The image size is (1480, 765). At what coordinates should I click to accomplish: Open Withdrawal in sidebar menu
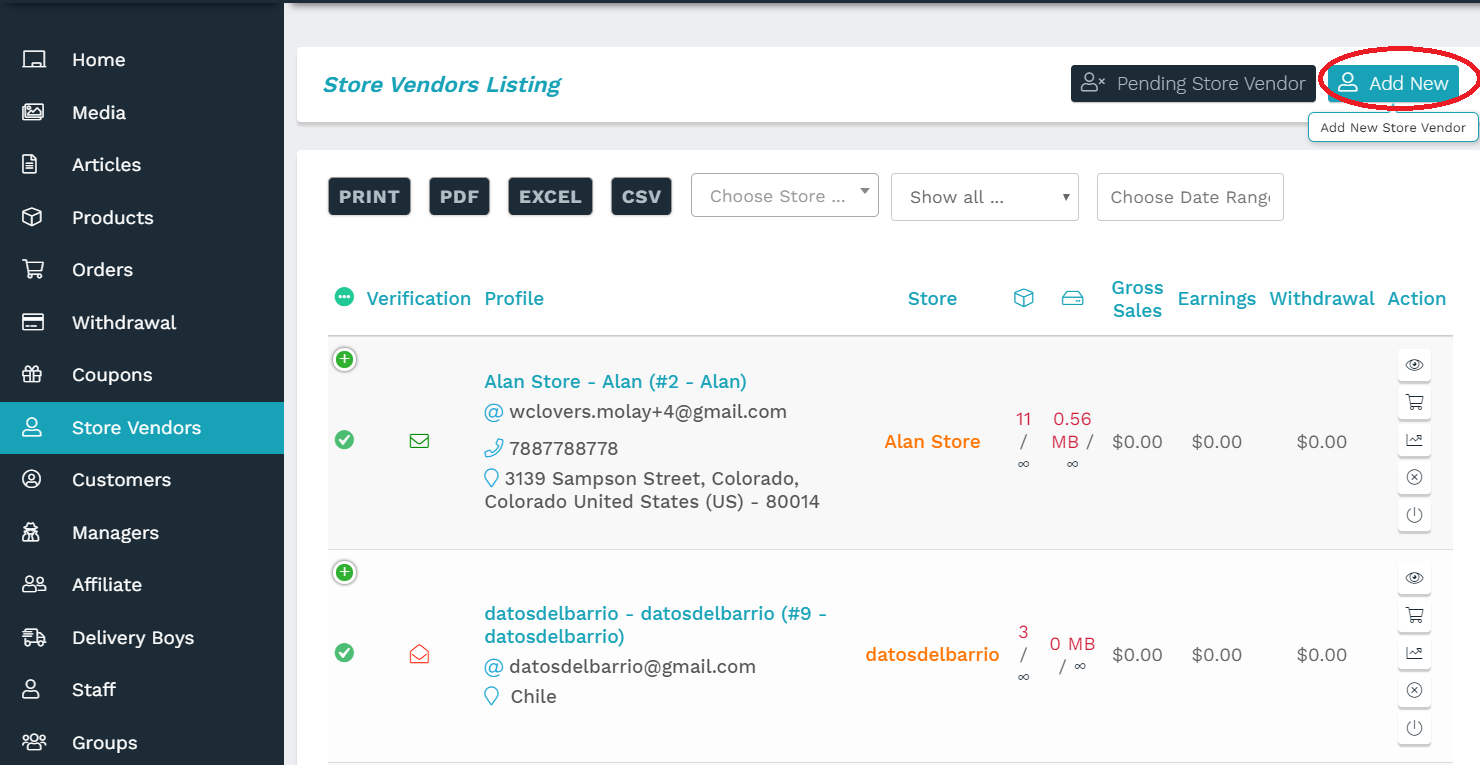pos(142,323)
